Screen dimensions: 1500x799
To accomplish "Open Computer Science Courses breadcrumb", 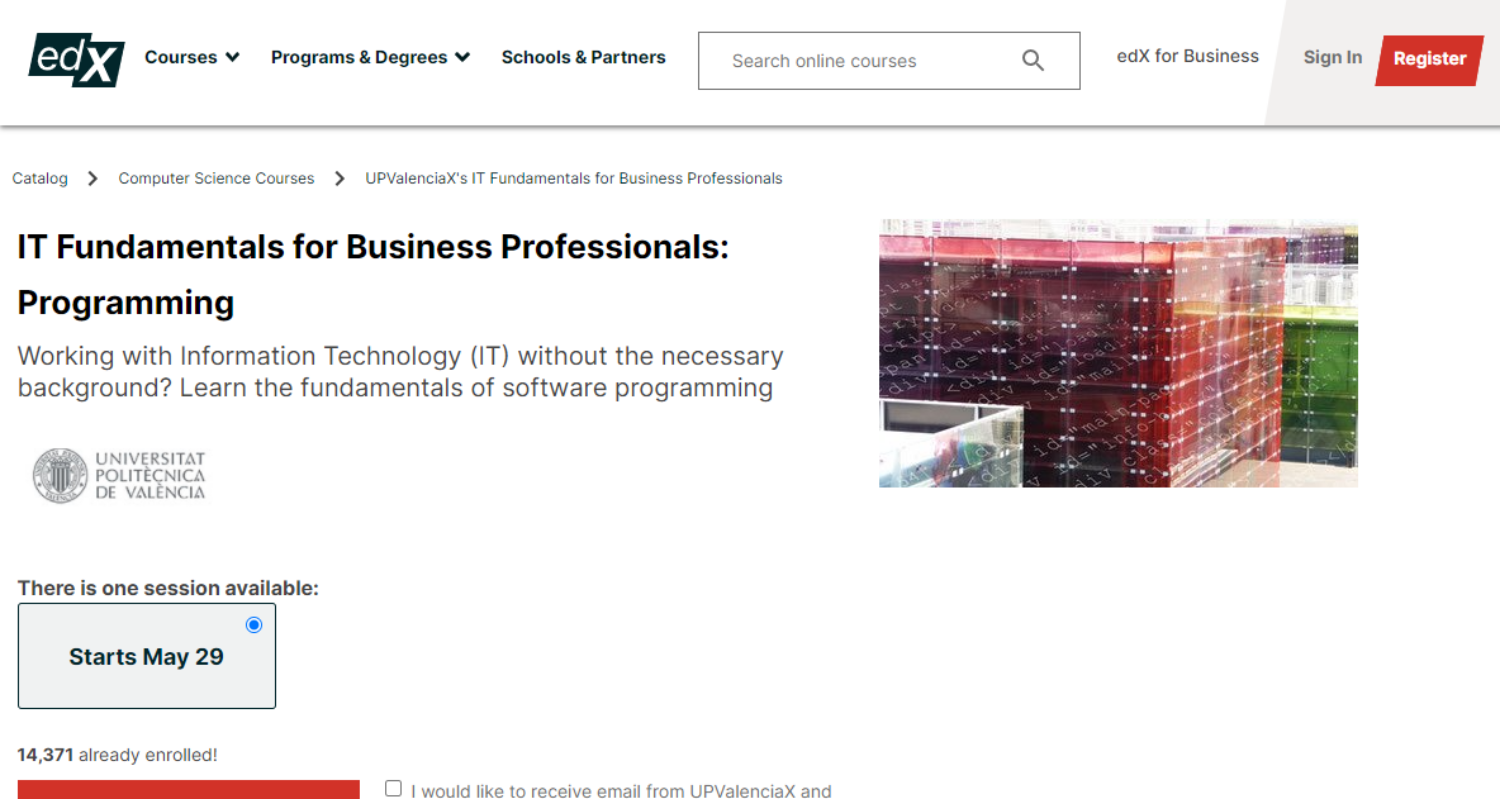I will (x=216, y=179).
